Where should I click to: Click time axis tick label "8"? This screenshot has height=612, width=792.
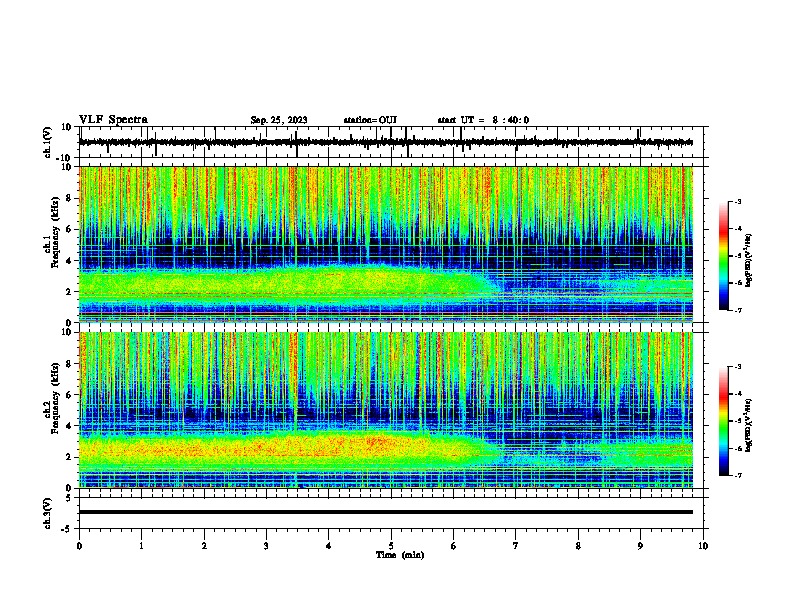pos(578,546)
